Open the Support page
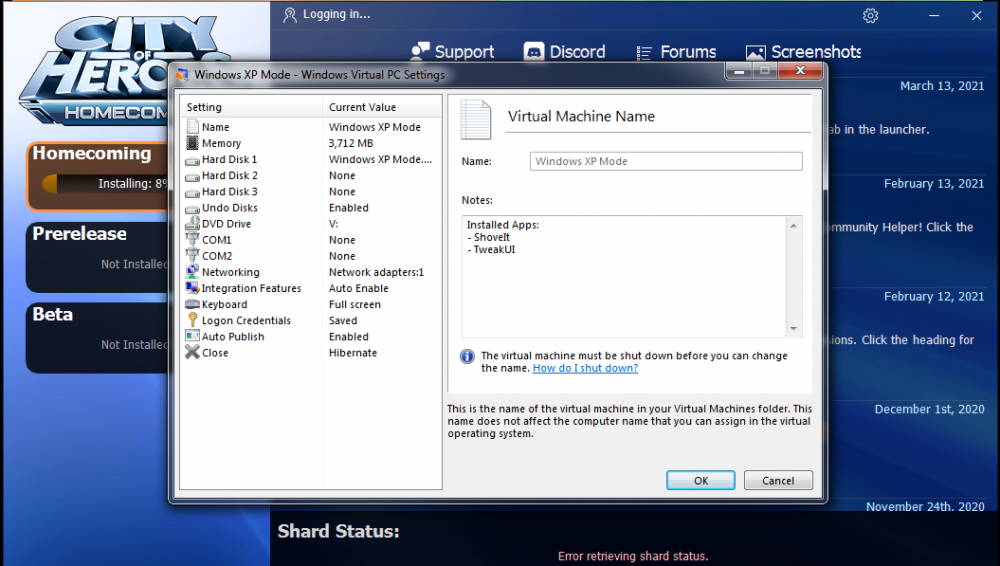1000x566 pixels. tap(452, 52)
